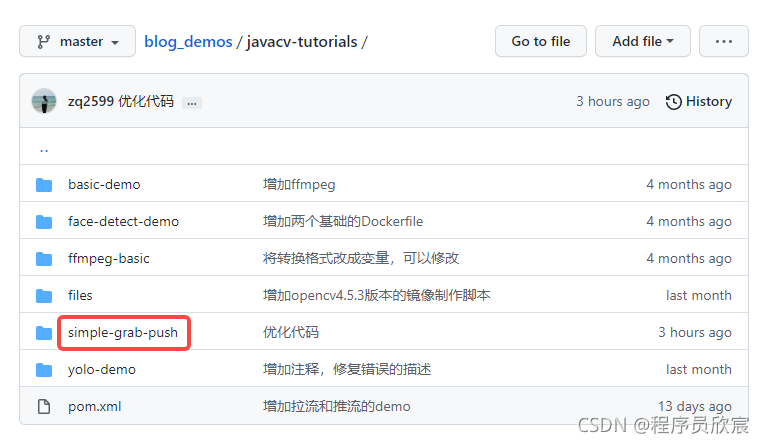Click file icon next to pom.xml
Viewport: 764px width, 444px height.
pyautogui.click(x=44, y=406)
